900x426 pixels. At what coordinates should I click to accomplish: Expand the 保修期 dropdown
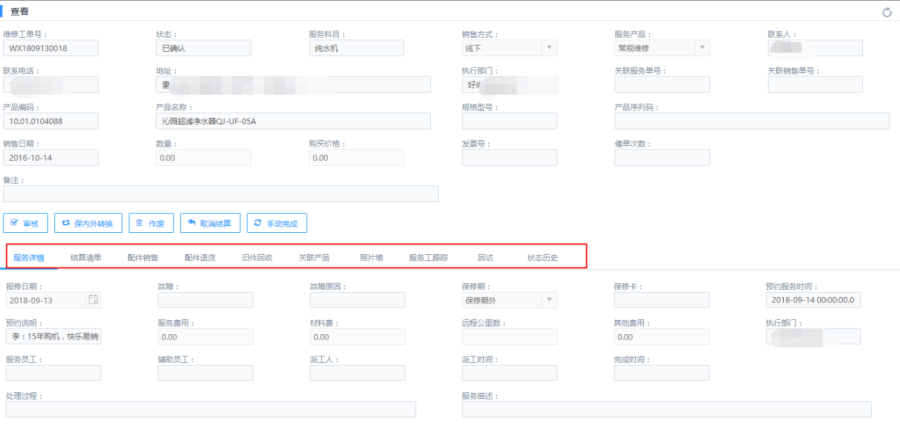(549, 300)
